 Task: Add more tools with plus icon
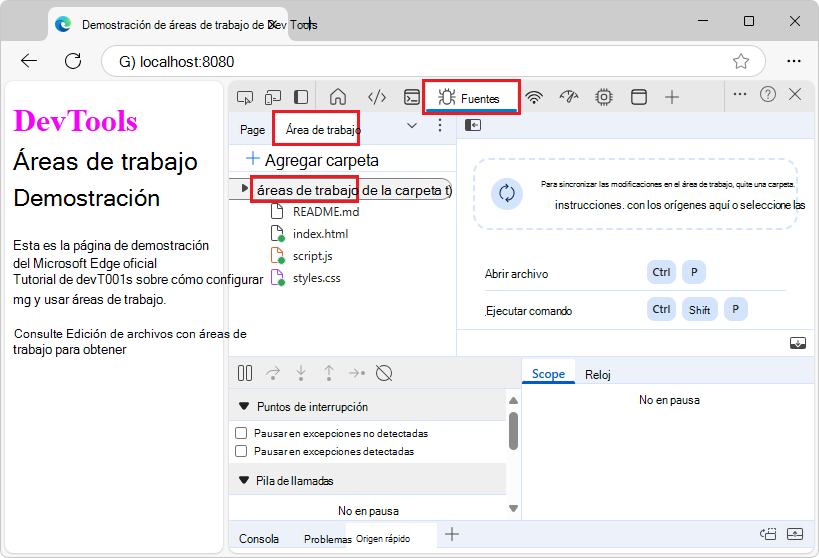672,97
